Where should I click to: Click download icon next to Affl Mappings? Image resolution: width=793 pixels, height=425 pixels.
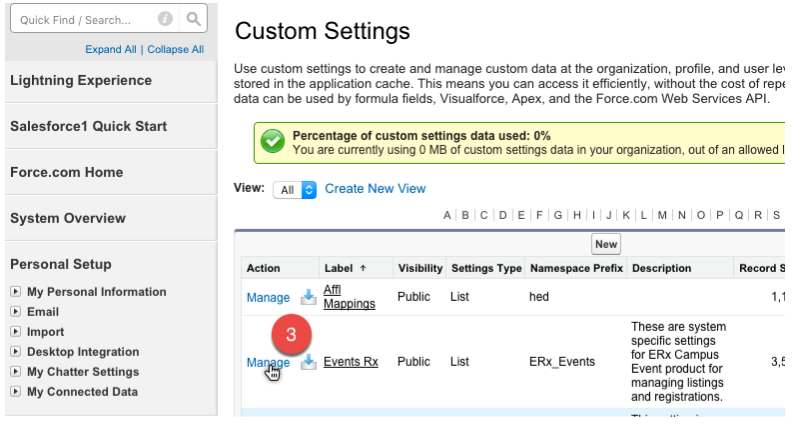pyautogui.click(x=309, y=297)
